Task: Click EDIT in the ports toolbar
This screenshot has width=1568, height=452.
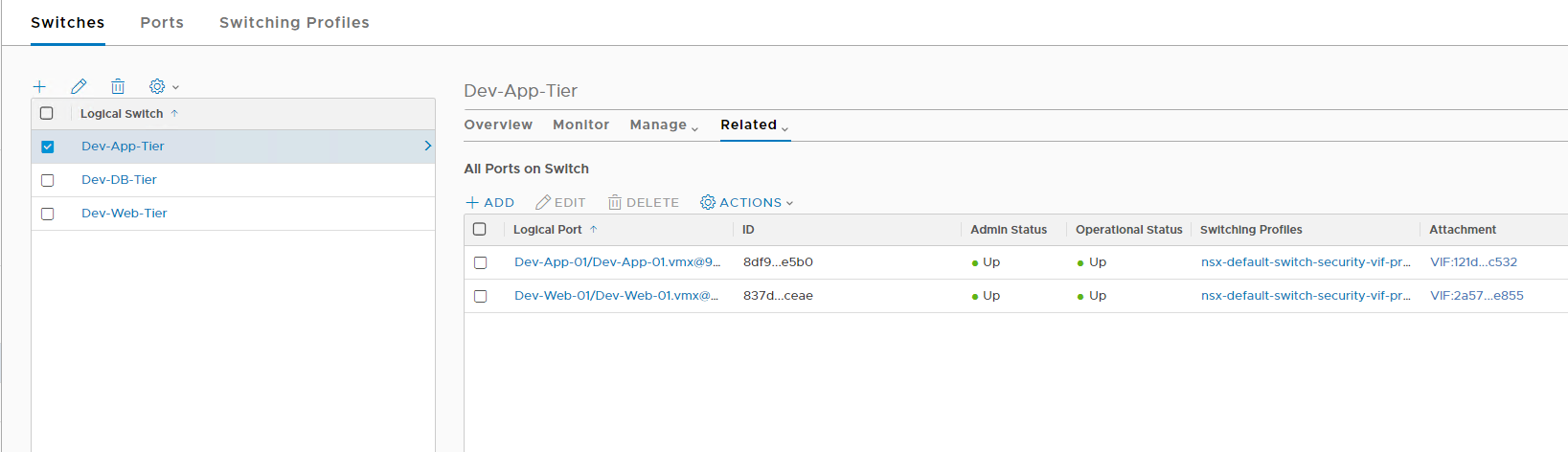Action: coord(560,203)
